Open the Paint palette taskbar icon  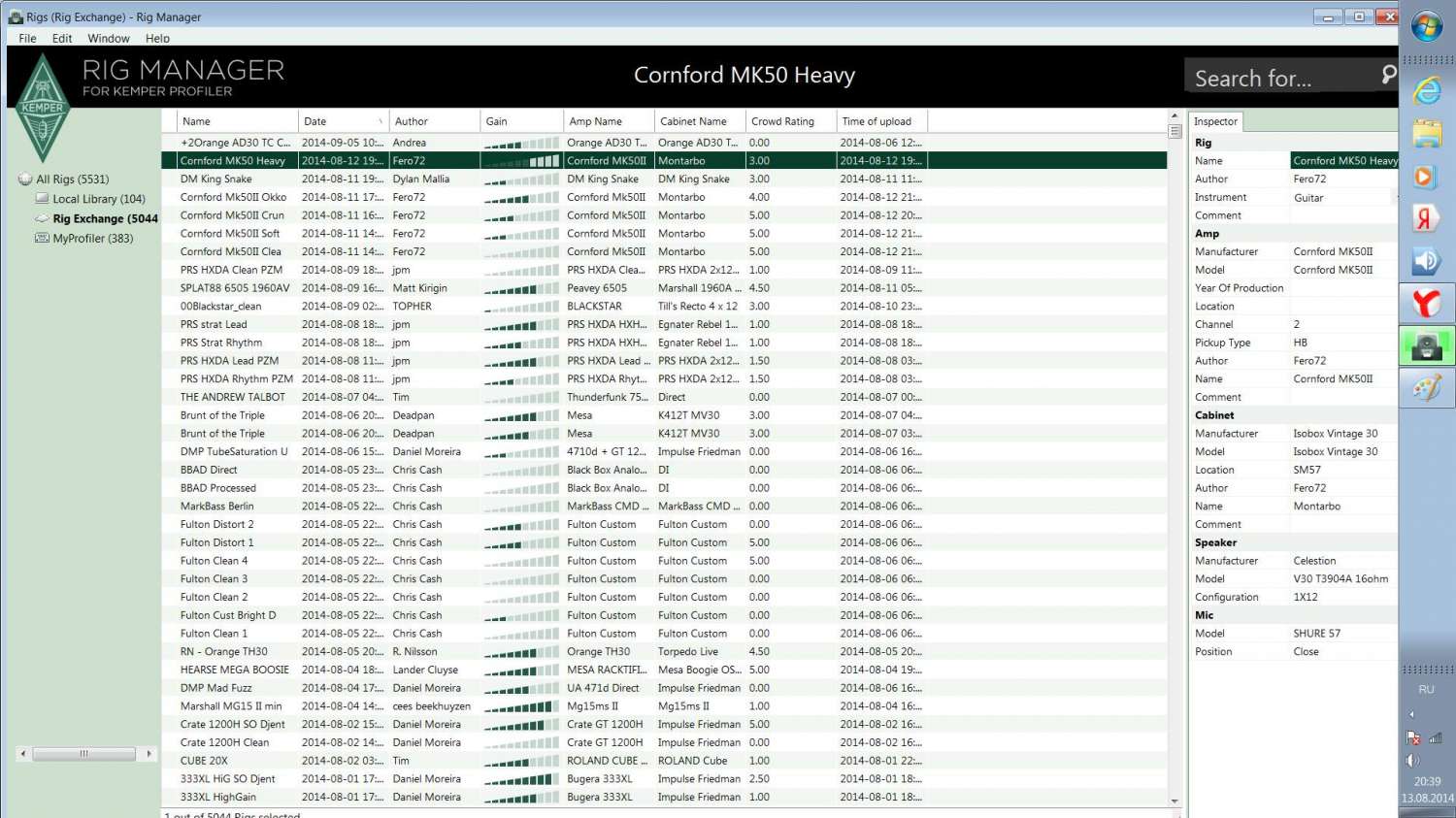pos(1427,389)
